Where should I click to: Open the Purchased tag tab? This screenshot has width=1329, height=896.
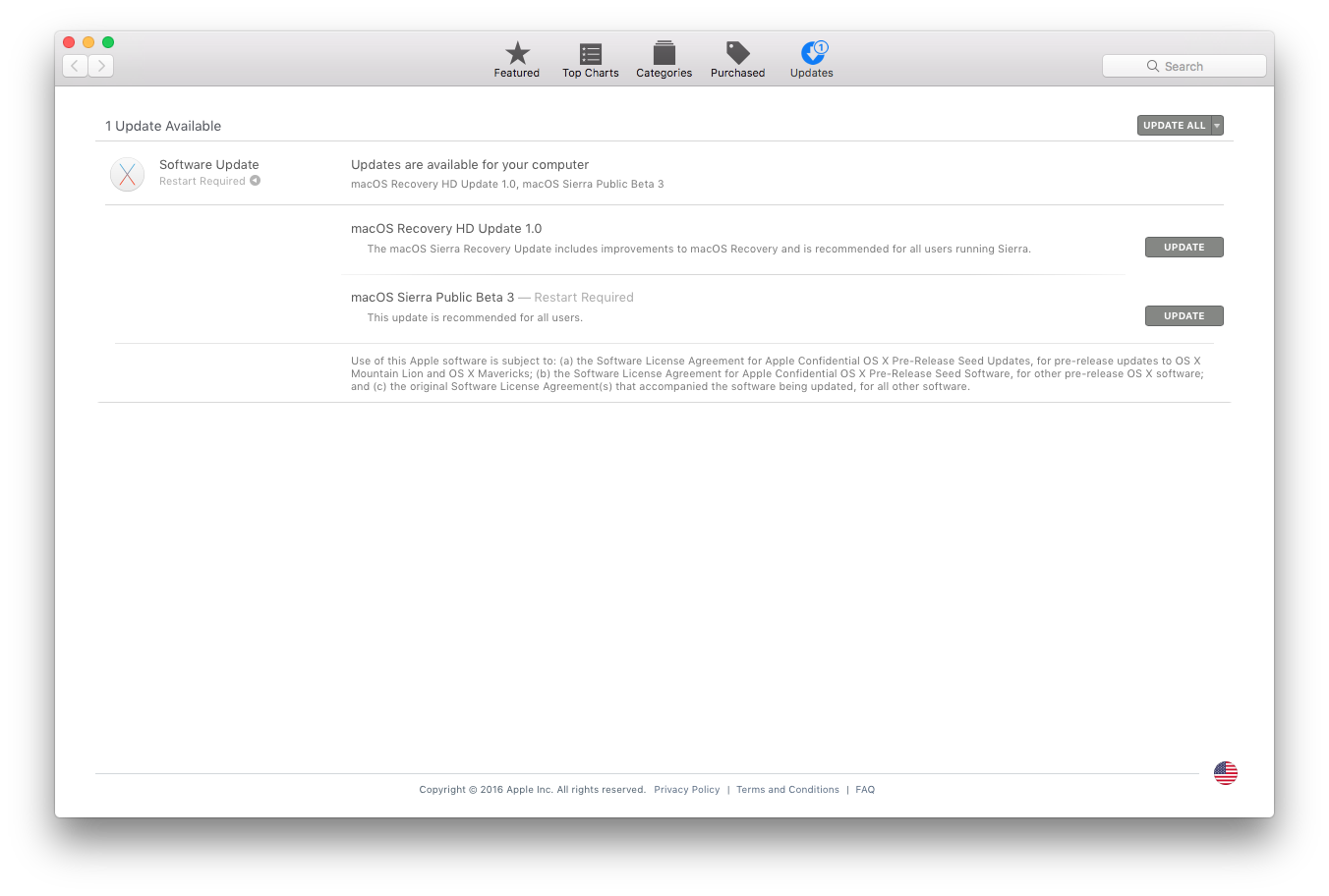pos(738,60)
